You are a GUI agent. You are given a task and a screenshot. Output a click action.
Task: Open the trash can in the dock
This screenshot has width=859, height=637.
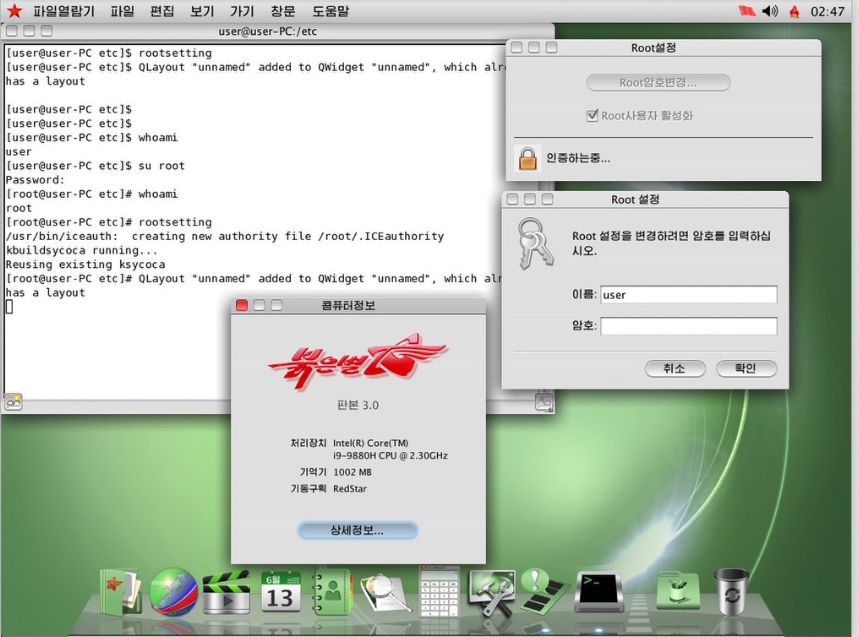coord(731,592)
